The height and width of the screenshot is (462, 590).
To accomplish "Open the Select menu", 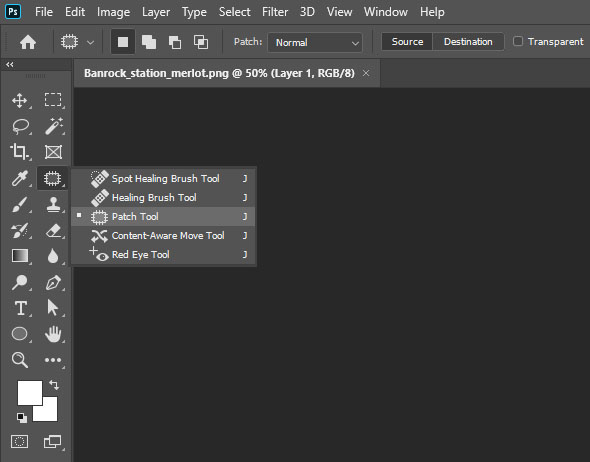I will (234, 12).
